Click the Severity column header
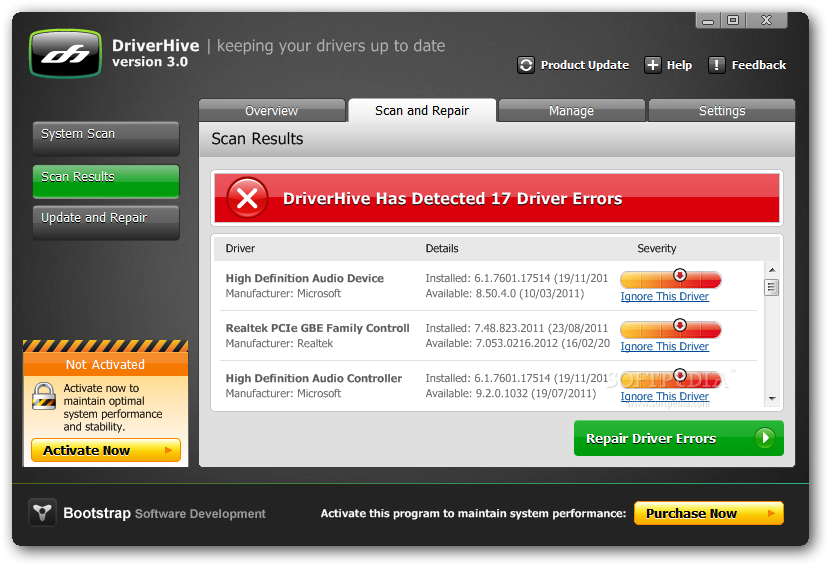The width and height of the screenshot is (829, 566). [x=657, y=248]
